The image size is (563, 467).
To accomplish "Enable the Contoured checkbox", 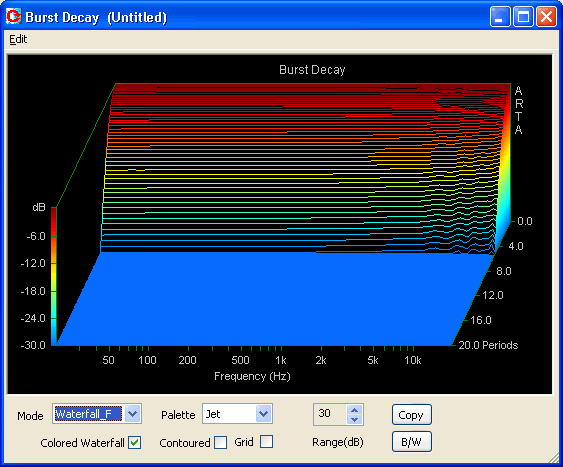I will [220, 443].
